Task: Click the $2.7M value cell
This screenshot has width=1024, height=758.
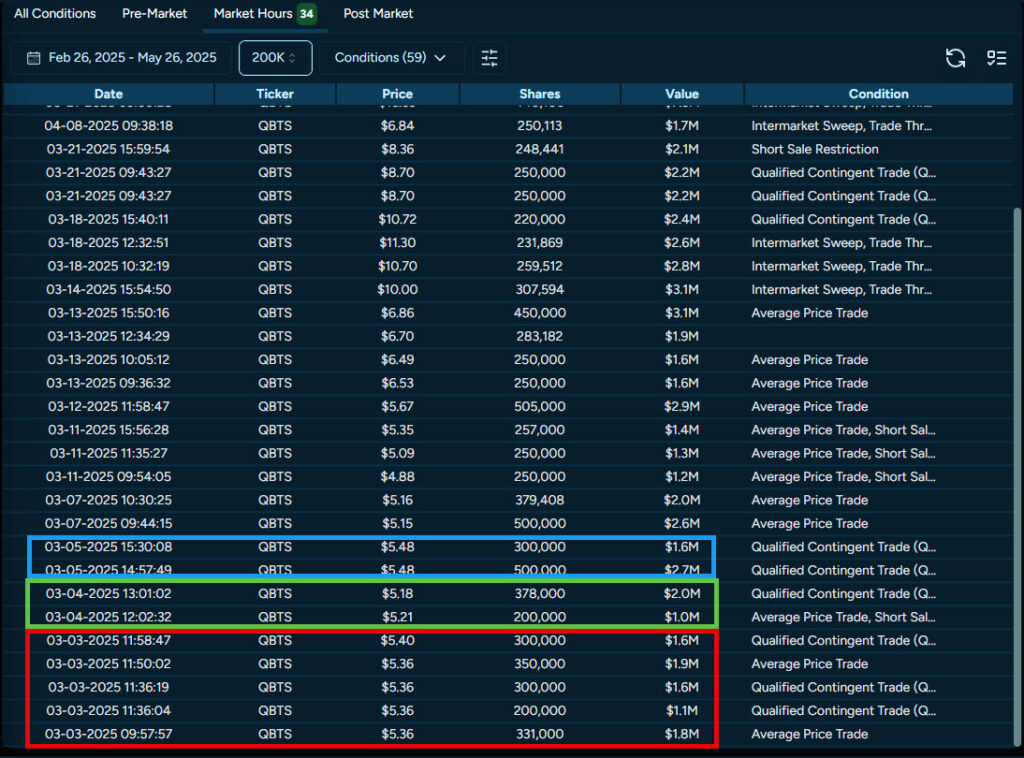Action: [682, 571]
